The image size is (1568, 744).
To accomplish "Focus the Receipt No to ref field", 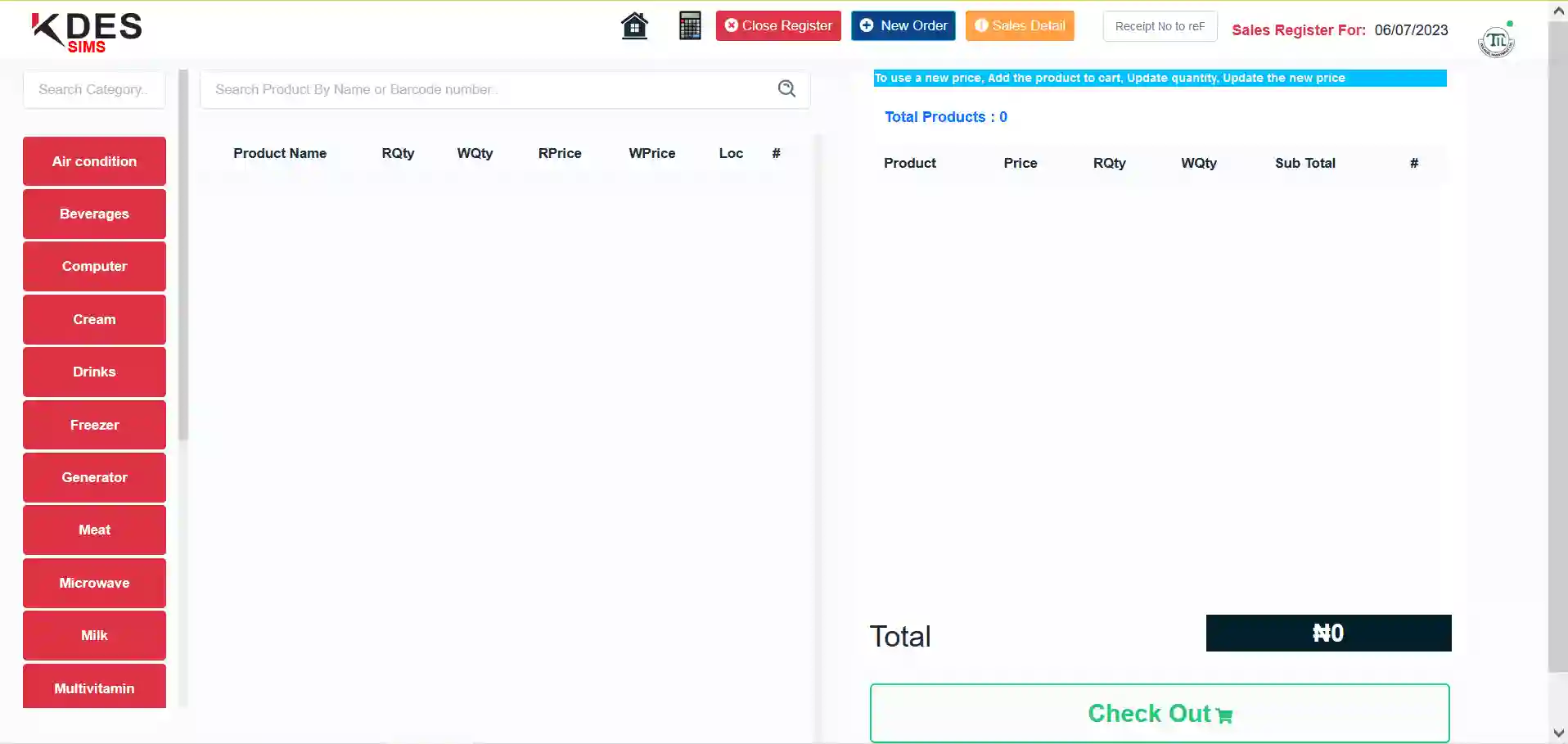I will pos(1160,26).
